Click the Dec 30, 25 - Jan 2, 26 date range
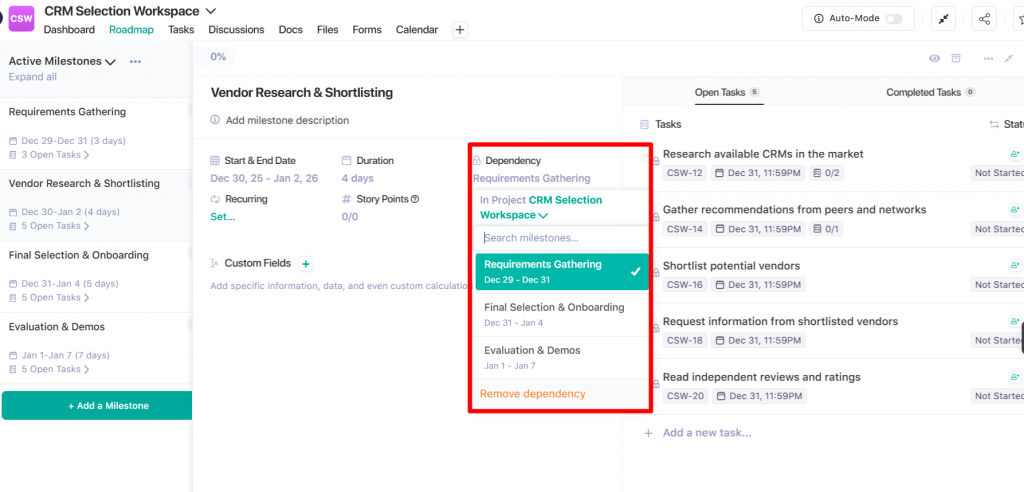The height and width of the screenshot is (492, 1024). coord(264,178)
